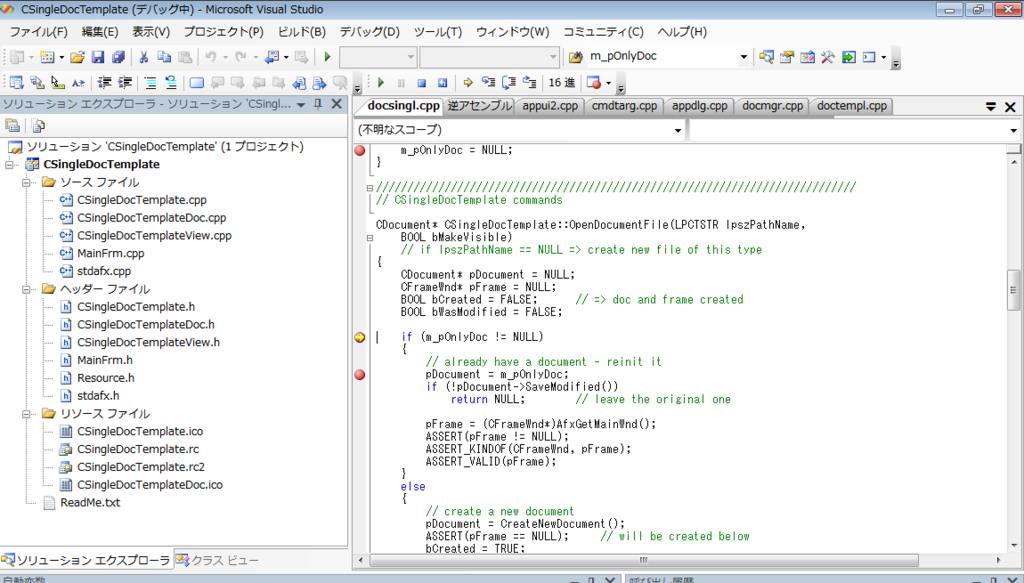Click the Navigate Backward icon

(272, 57)
